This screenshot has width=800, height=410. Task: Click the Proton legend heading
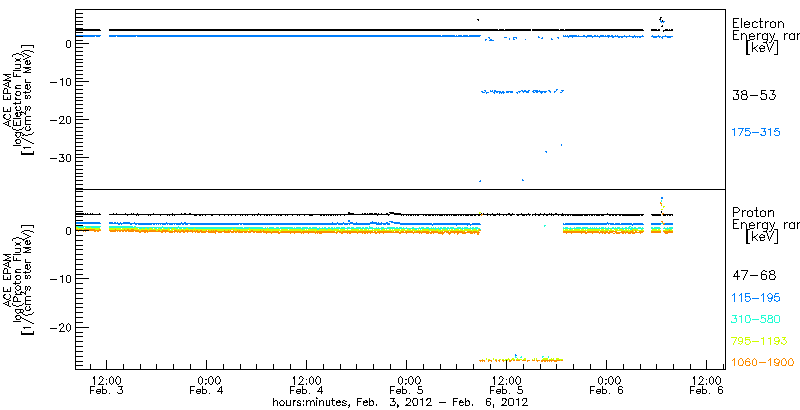point(753,213)
